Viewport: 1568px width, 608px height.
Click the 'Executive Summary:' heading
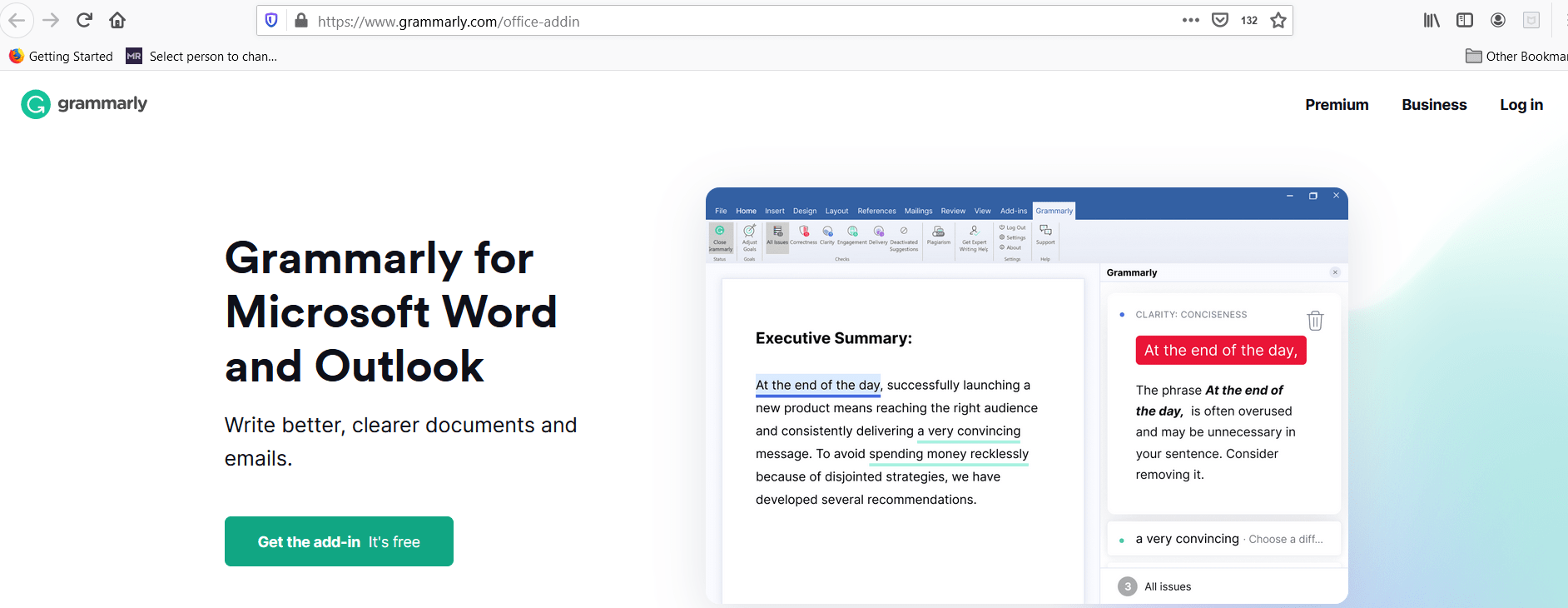click(834, 338)
